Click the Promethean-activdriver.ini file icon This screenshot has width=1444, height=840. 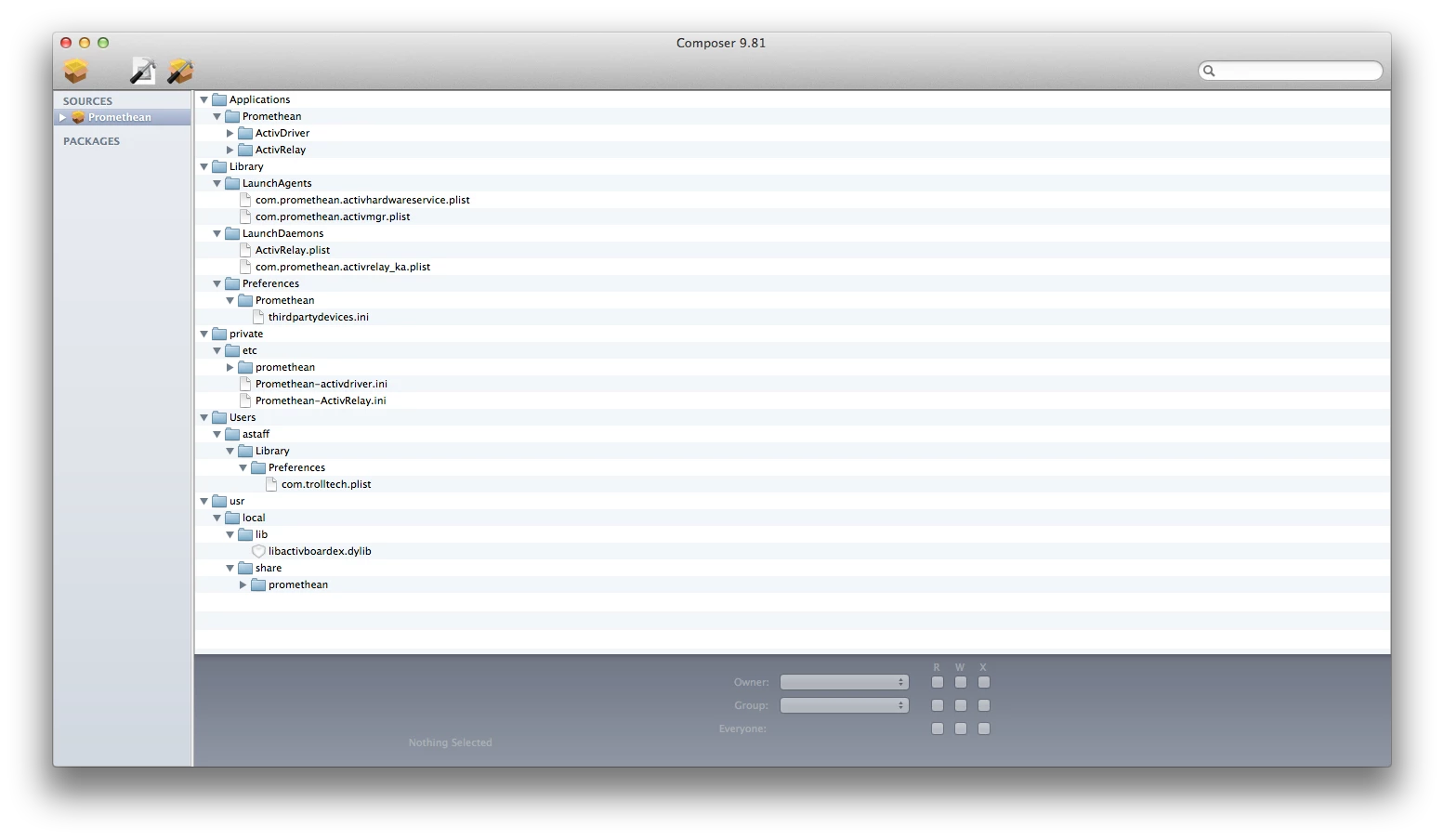245,384
